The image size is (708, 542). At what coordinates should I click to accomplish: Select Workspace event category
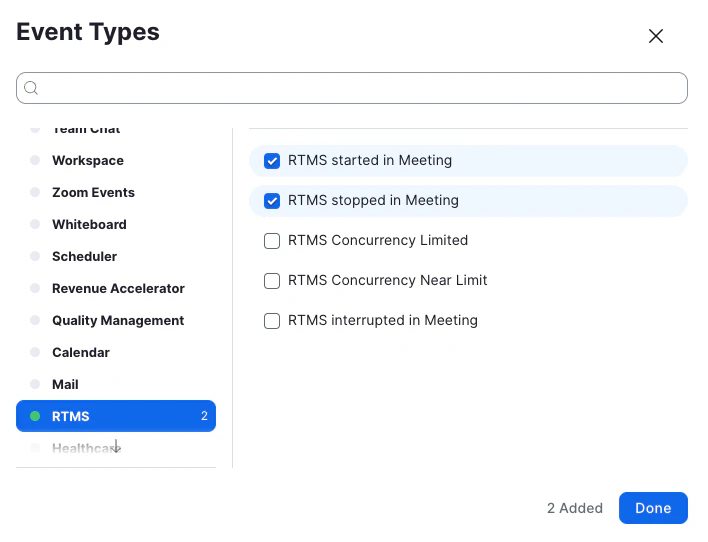coord(88,161)
